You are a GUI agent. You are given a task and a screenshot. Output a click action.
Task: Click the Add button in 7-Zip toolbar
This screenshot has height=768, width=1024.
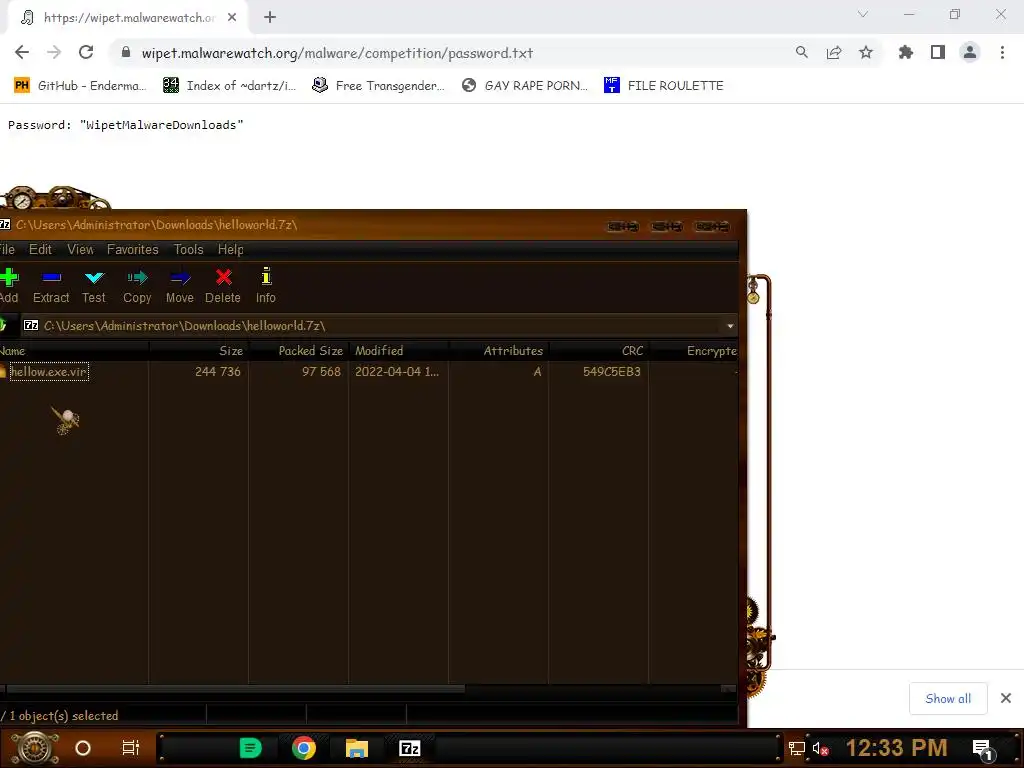[x=8, y=285]
